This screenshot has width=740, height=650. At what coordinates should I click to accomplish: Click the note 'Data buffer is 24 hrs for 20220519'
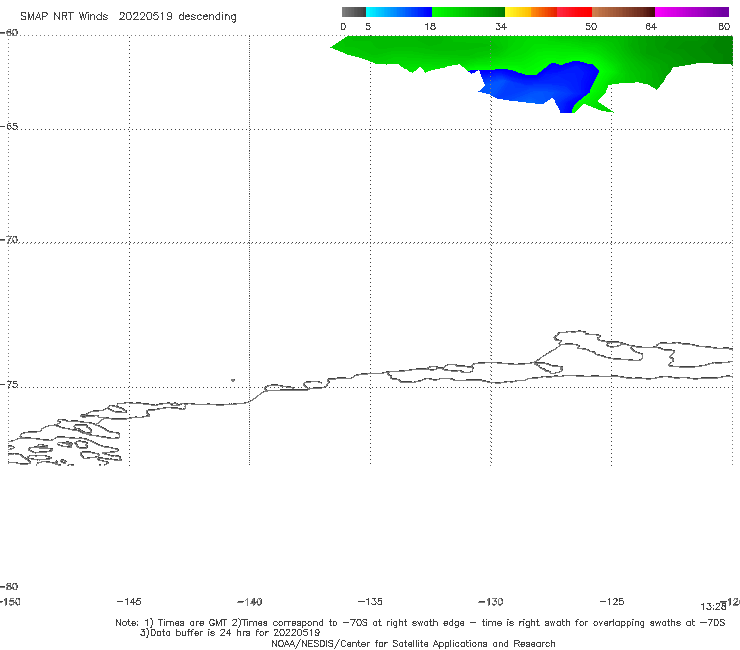[x=230, y=633]
